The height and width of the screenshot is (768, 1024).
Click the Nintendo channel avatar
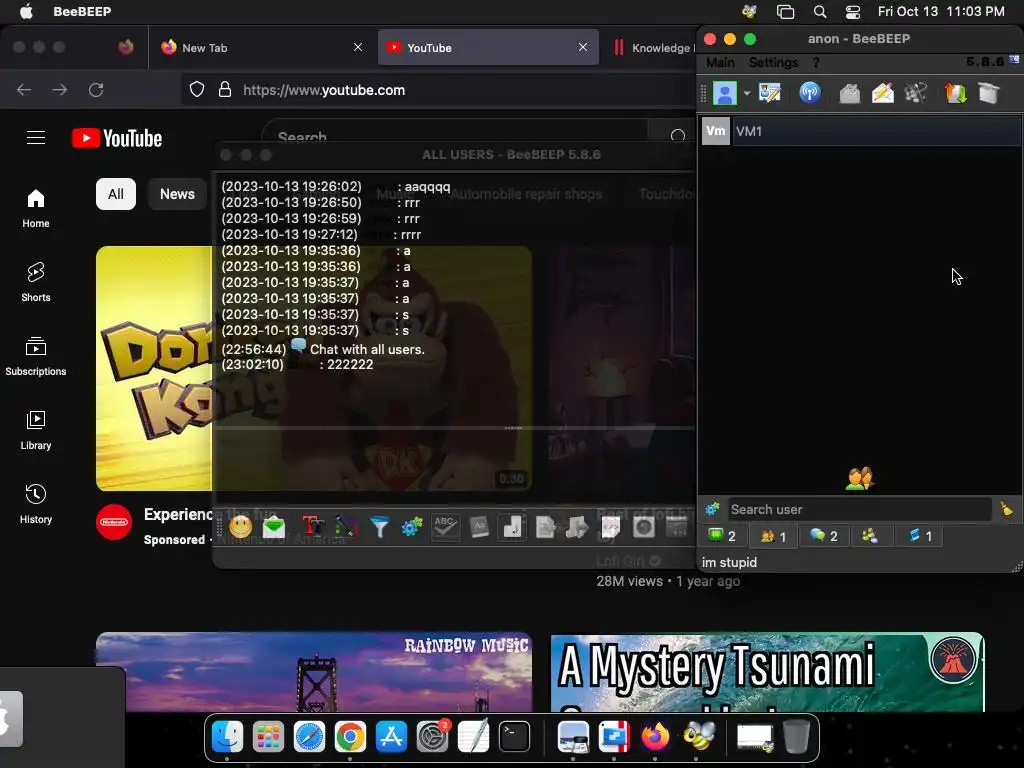click(114, 522)
